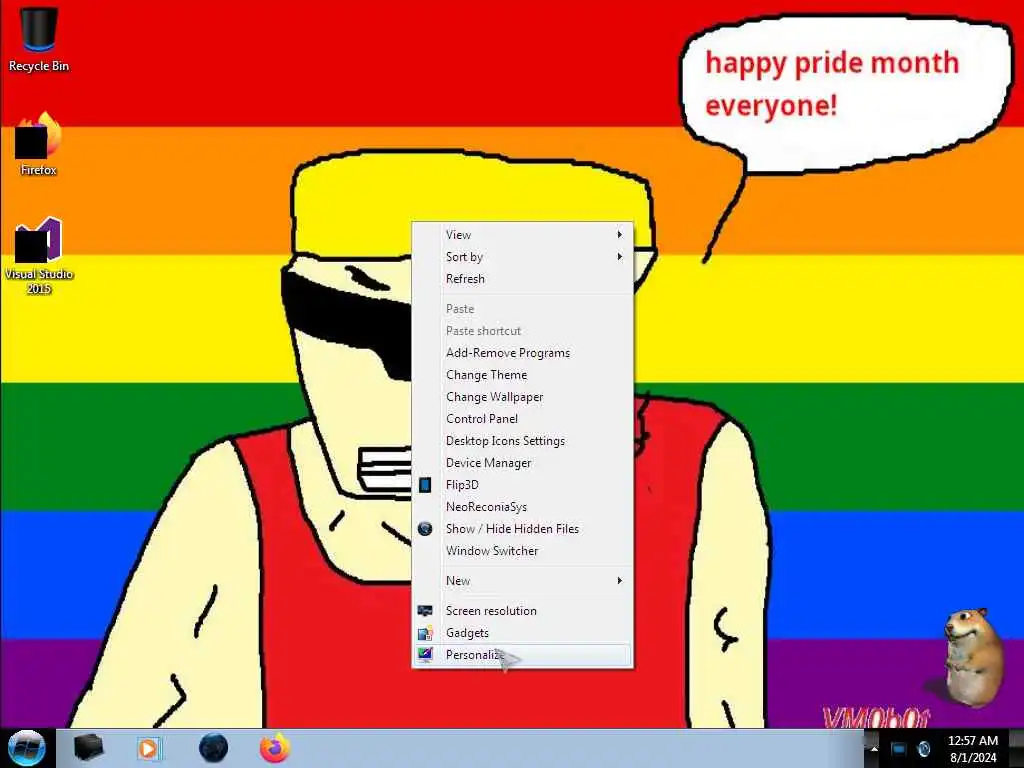Launch Firefox from the taskbar
The width and height of the screenshot is (1024, 768).
click(275, 748)
